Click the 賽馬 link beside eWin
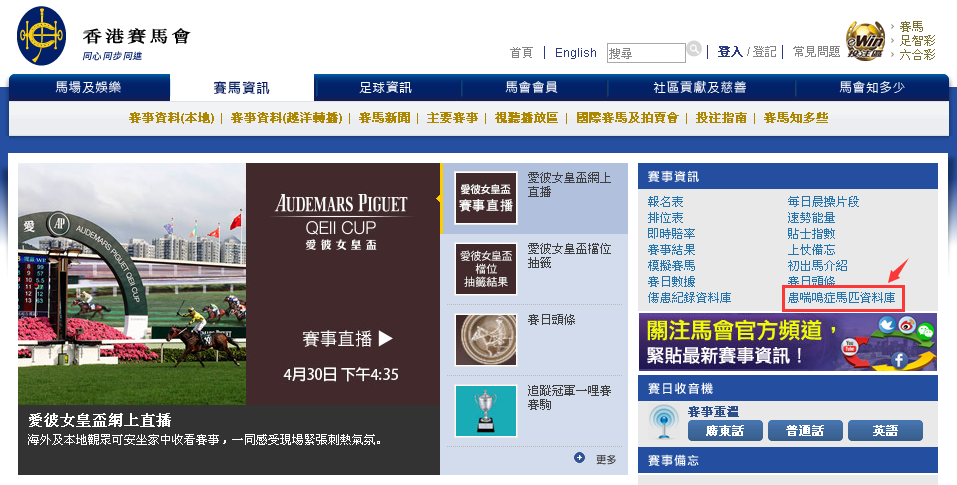Viewport: 957px width, 485px height. (x=911, y=26)
